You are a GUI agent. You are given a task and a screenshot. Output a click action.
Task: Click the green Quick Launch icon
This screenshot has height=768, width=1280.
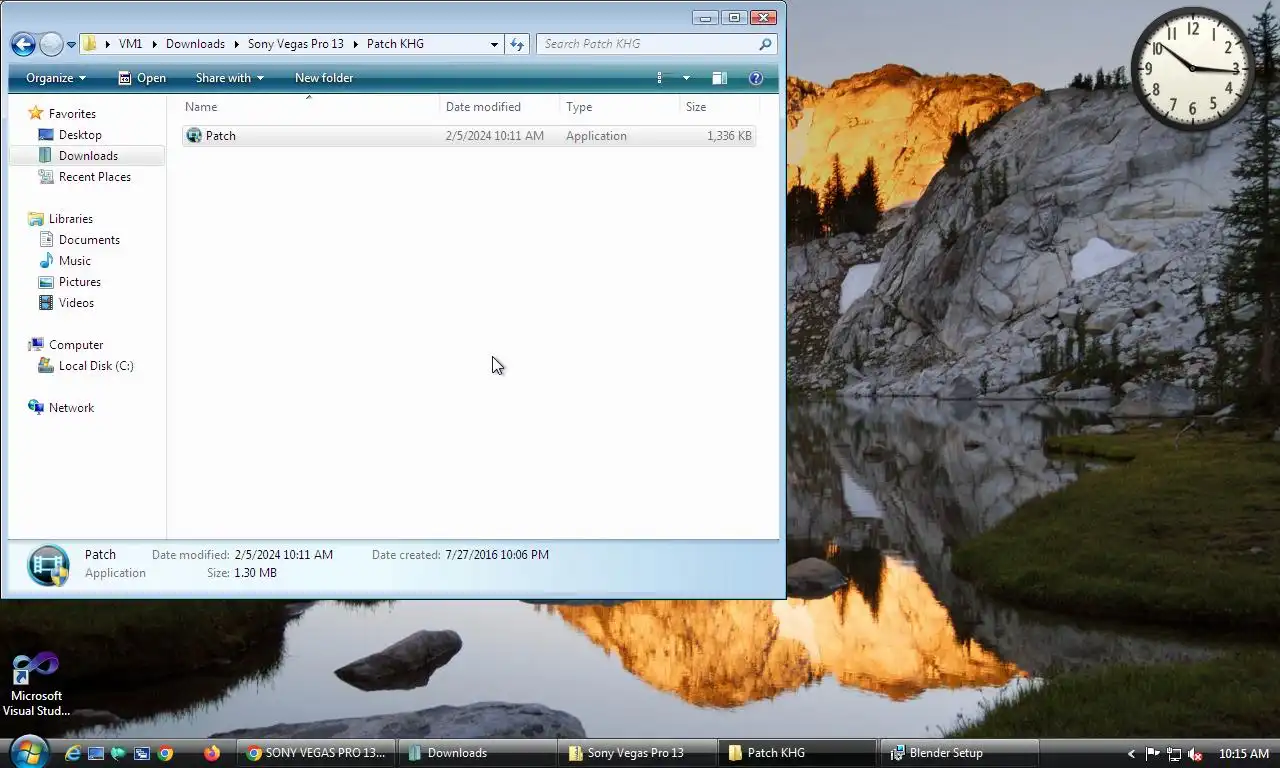119,753
